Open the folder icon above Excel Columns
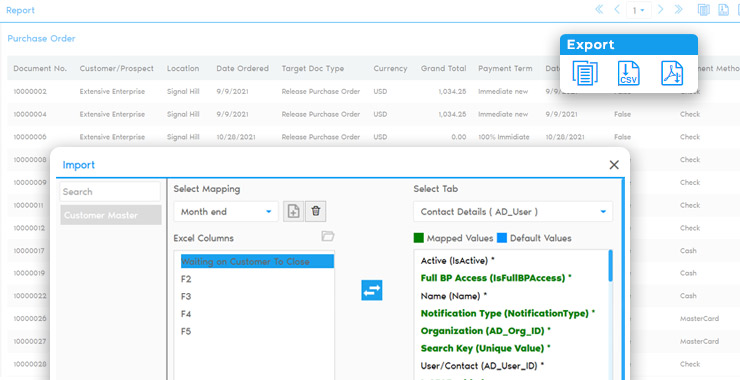 click(328, 236)
